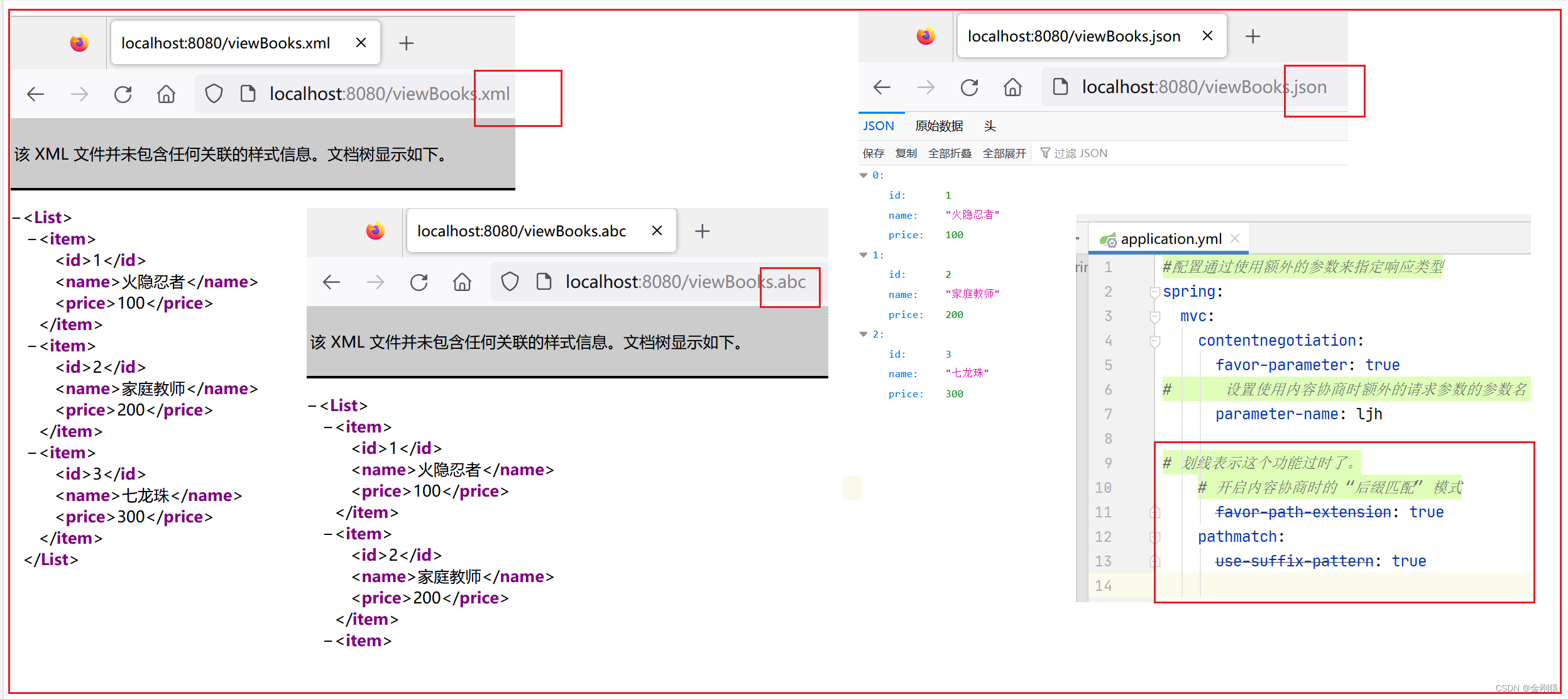
Task: Click Firefox logo in viewBooks.xml window
Action: pos(79,43)
